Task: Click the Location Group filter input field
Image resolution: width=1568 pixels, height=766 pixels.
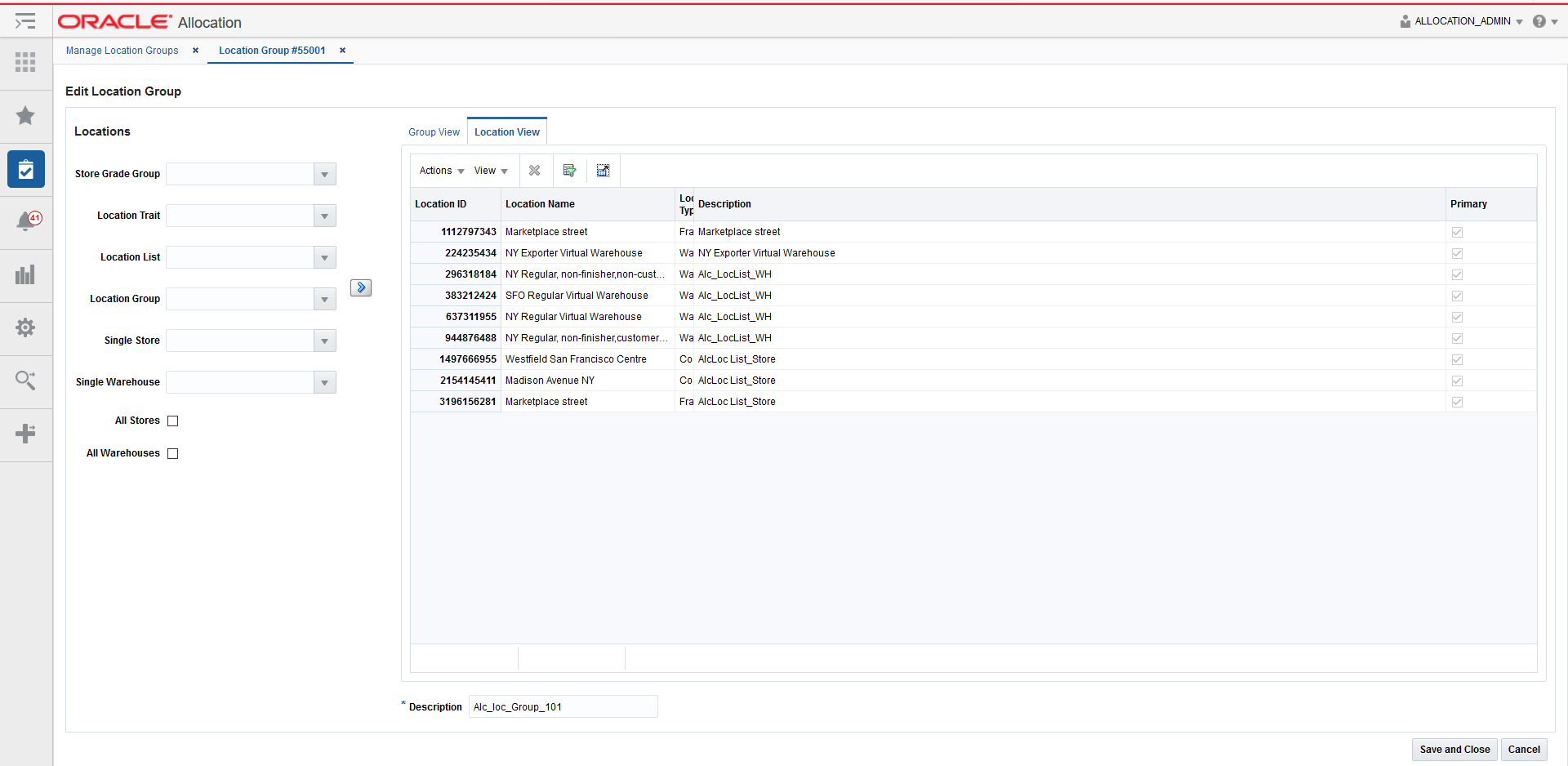Action: pos(240,299)
